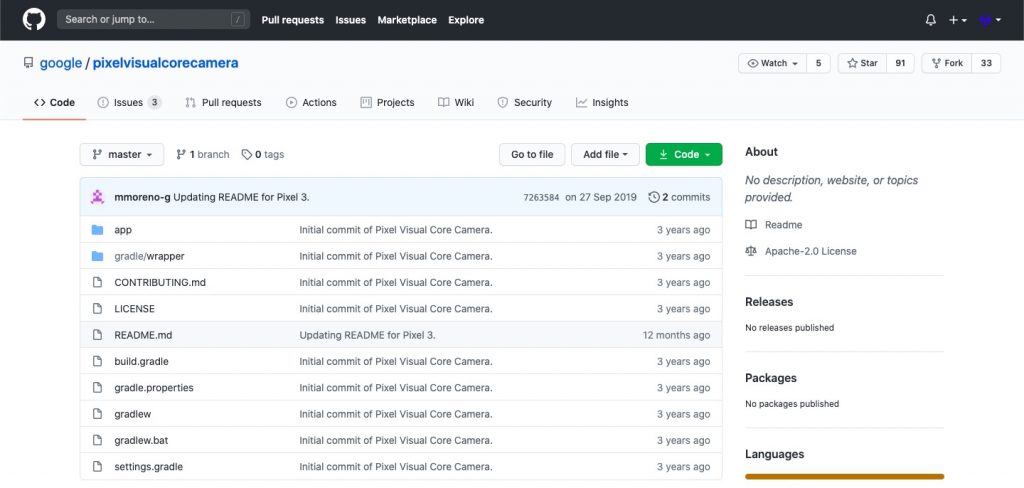View the 5 watchers count
1024x488 pixels.
(818, 63)
